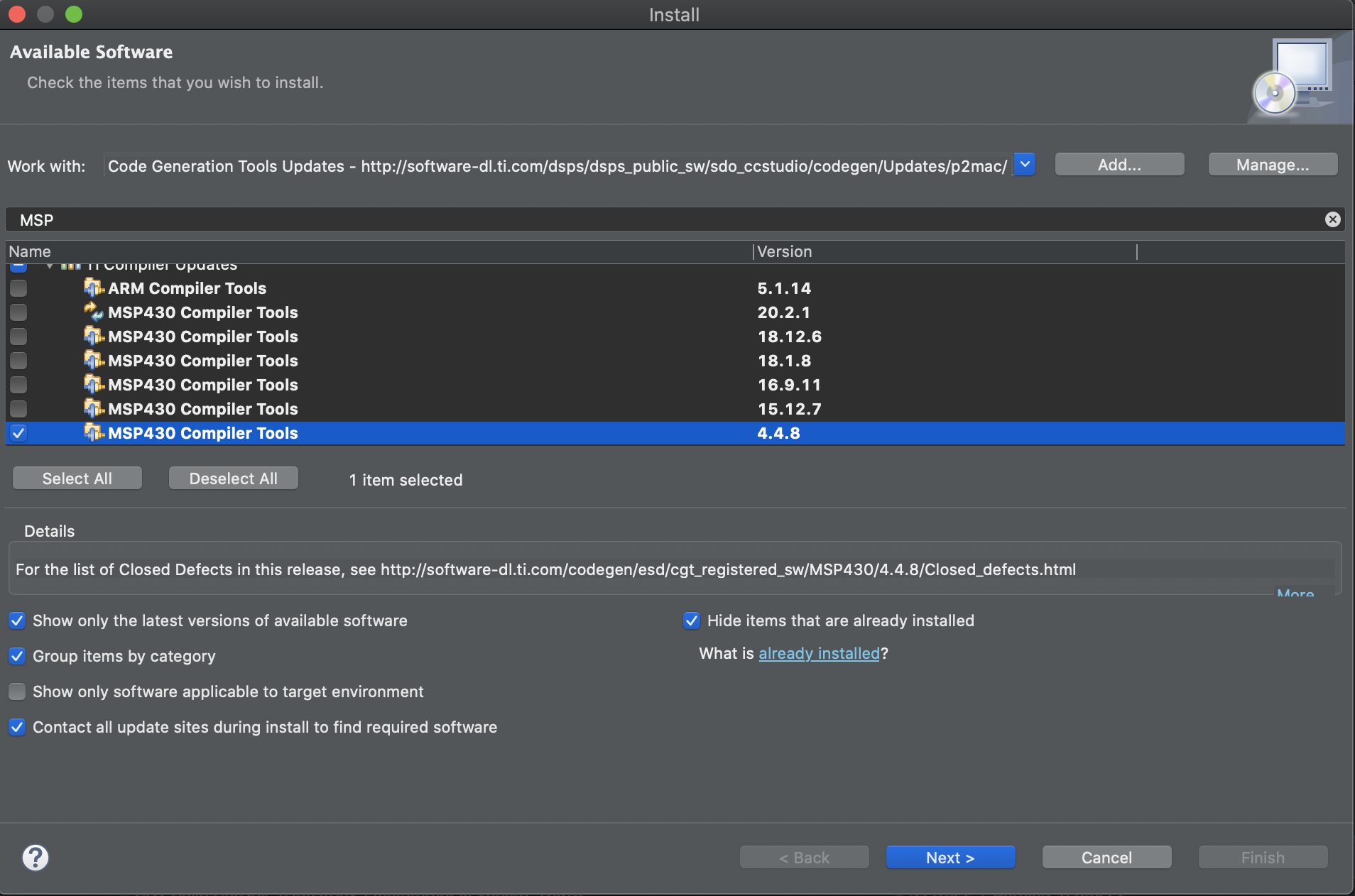
Task: Click the ARM Compiler Tools package icon
Action: click(x=94, y=288)
